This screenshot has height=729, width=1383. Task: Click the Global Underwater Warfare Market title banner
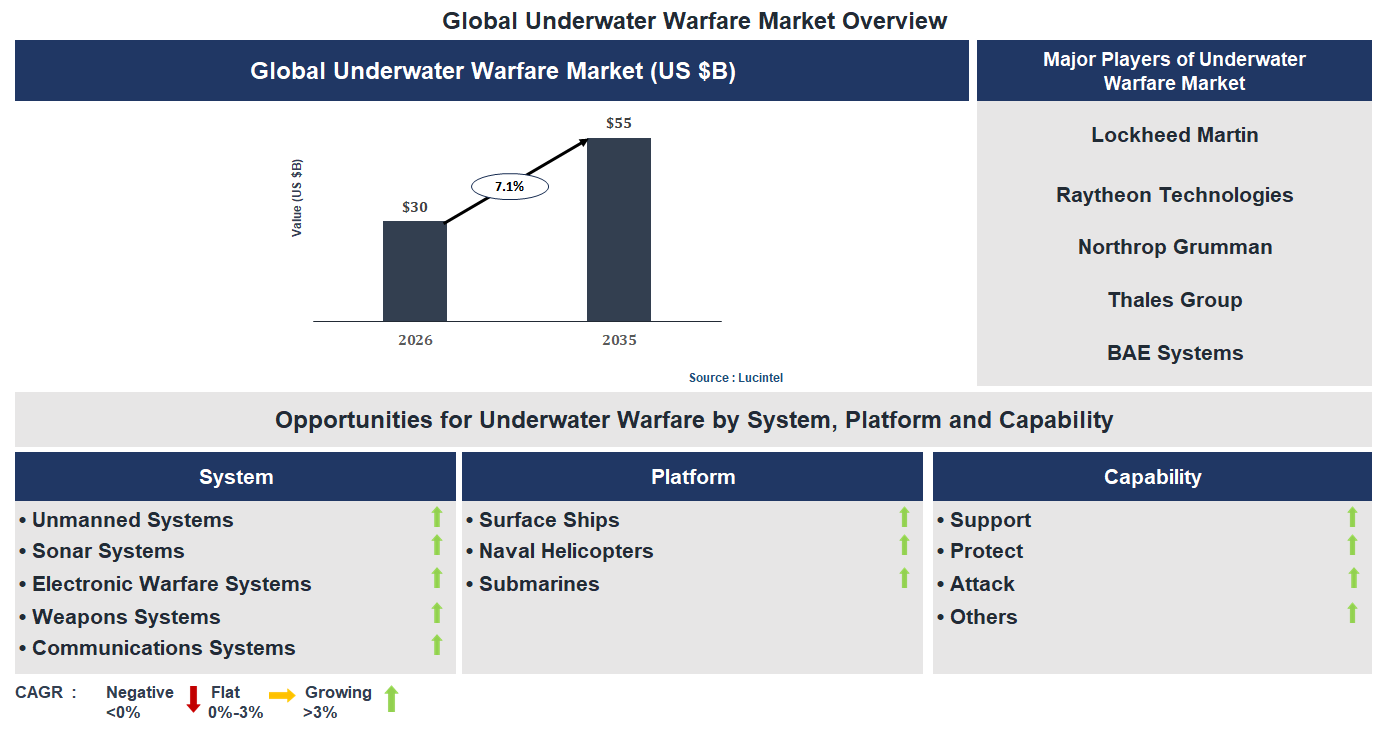click(x=491, y=70)
